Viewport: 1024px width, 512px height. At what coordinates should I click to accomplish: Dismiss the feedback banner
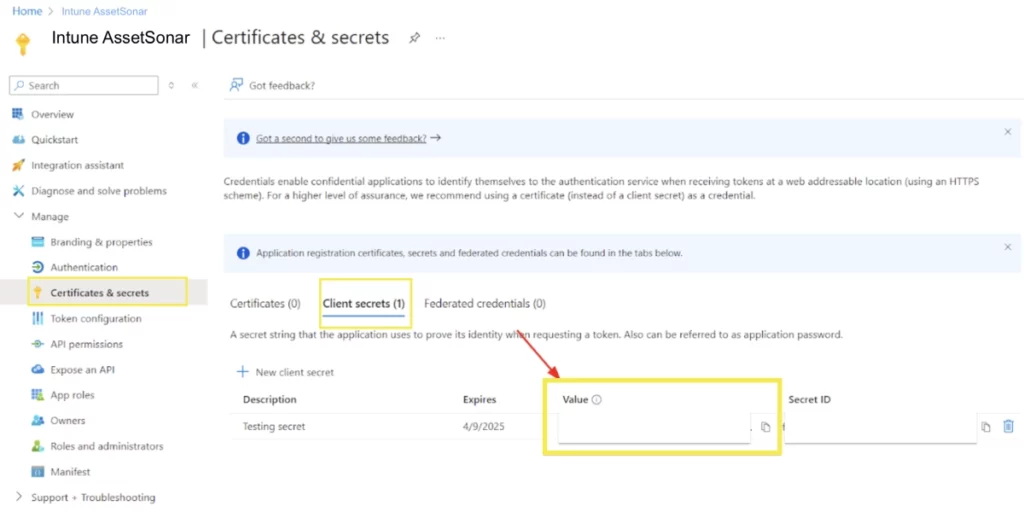tap(1007, 132)
